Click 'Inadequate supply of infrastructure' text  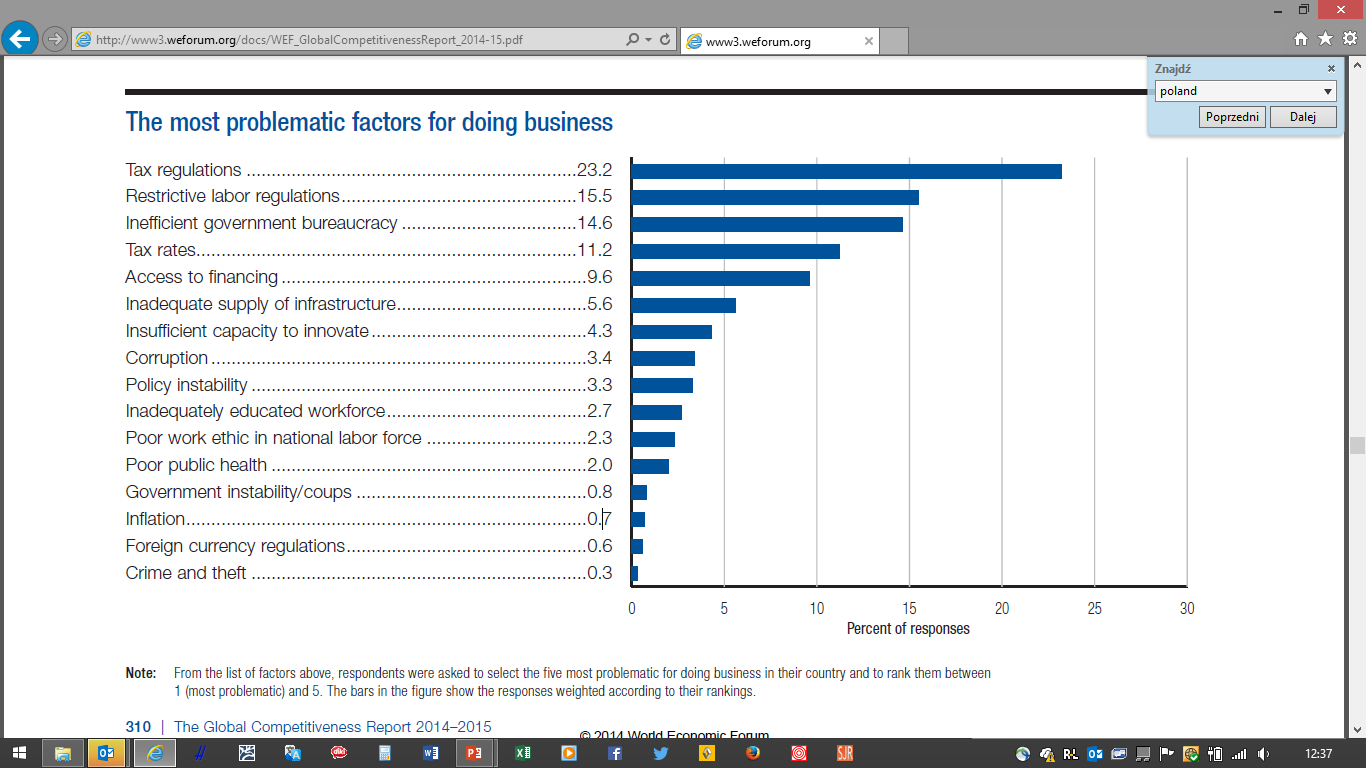(260, 304)
